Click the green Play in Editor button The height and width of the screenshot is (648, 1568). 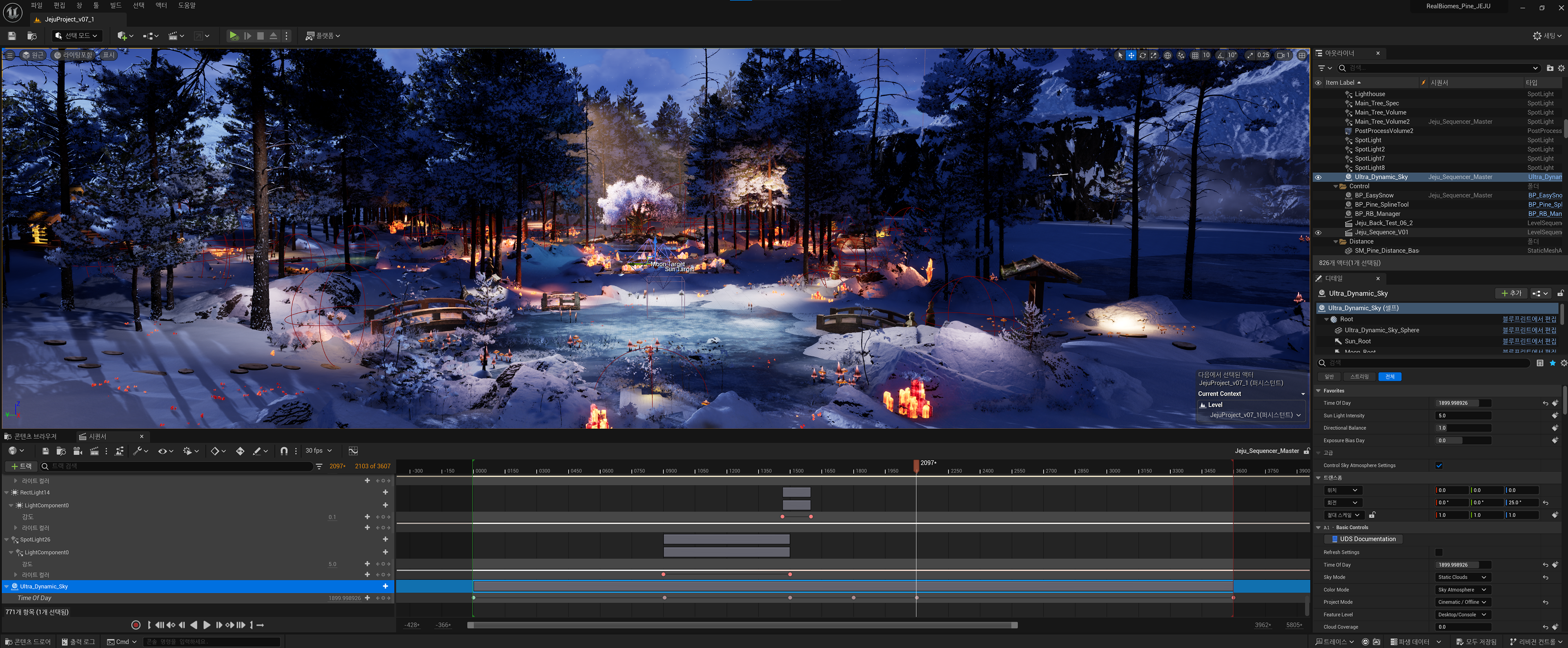234,36
